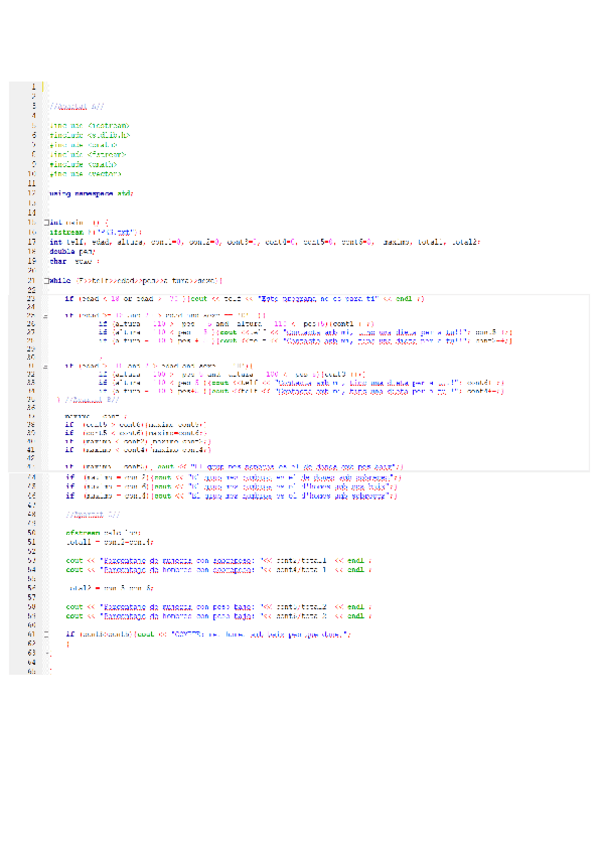Select line number 50 in the gutter

[33, 532]
